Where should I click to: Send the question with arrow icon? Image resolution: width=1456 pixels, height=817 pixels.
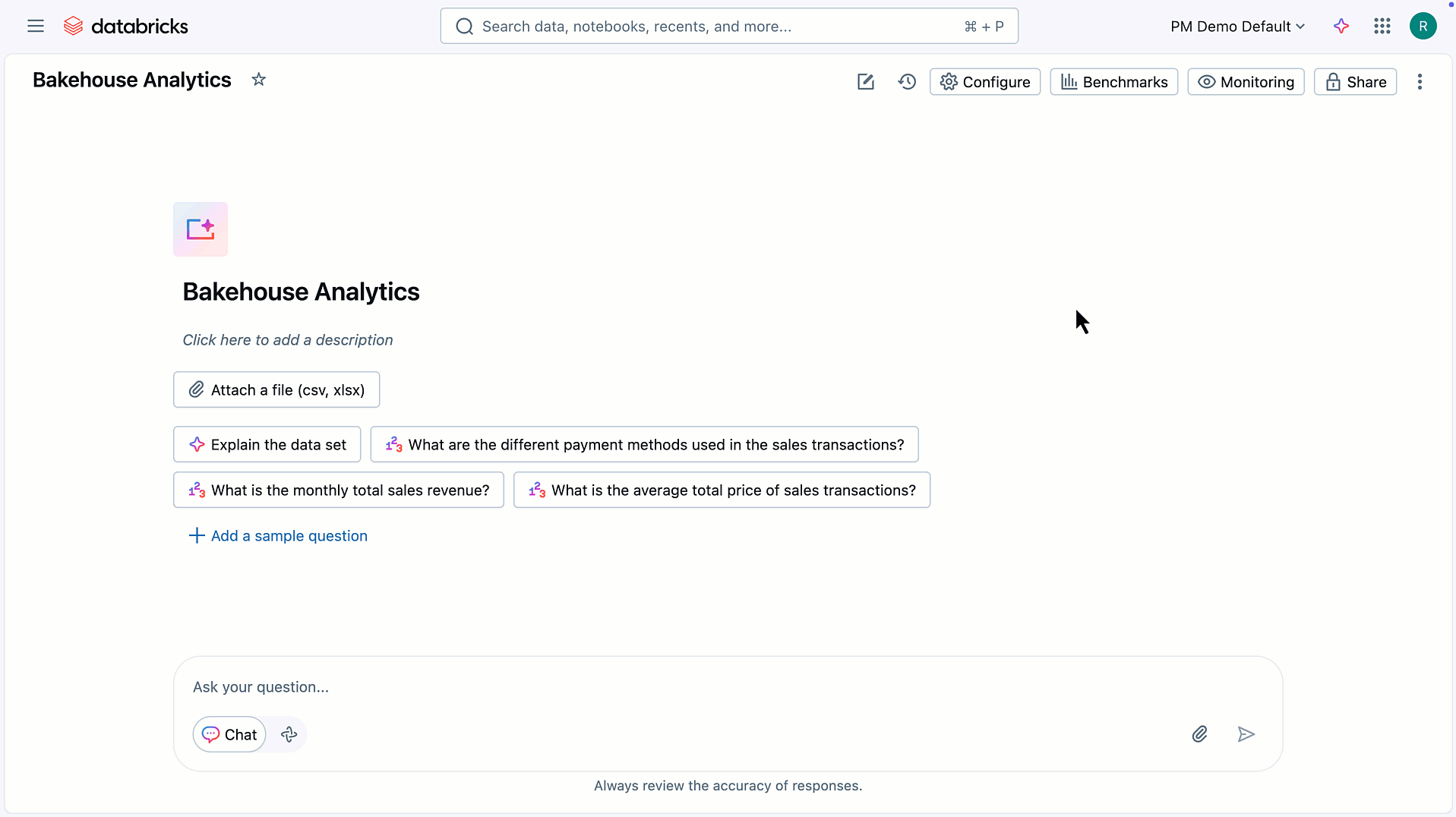click(x=1246, y=734)
